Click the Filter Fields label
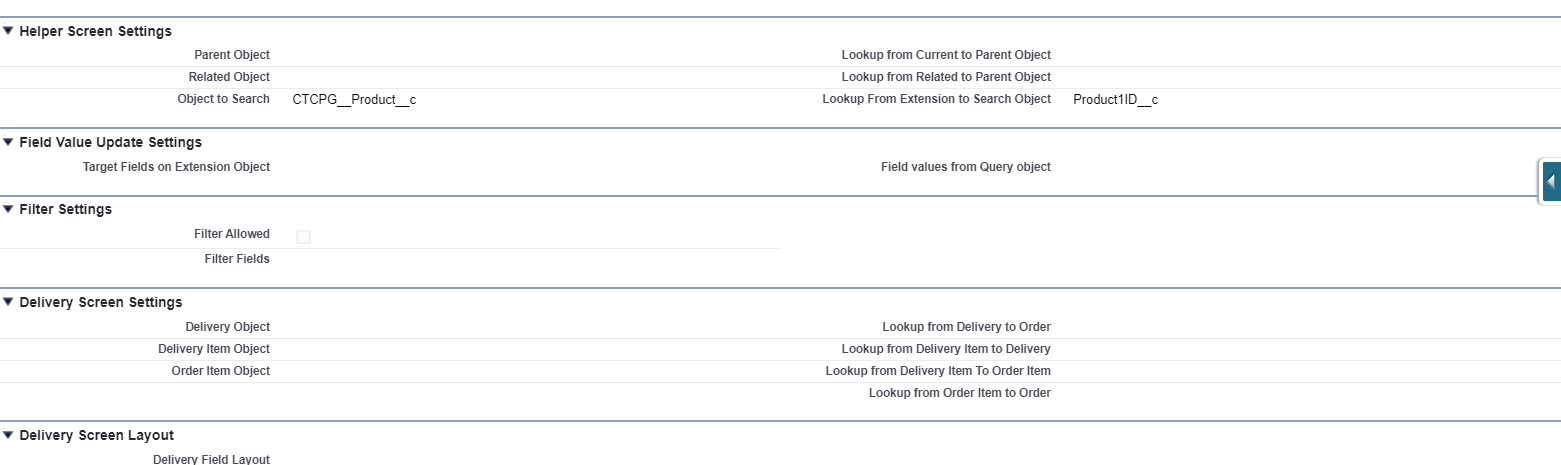 (x=236, y=259)
